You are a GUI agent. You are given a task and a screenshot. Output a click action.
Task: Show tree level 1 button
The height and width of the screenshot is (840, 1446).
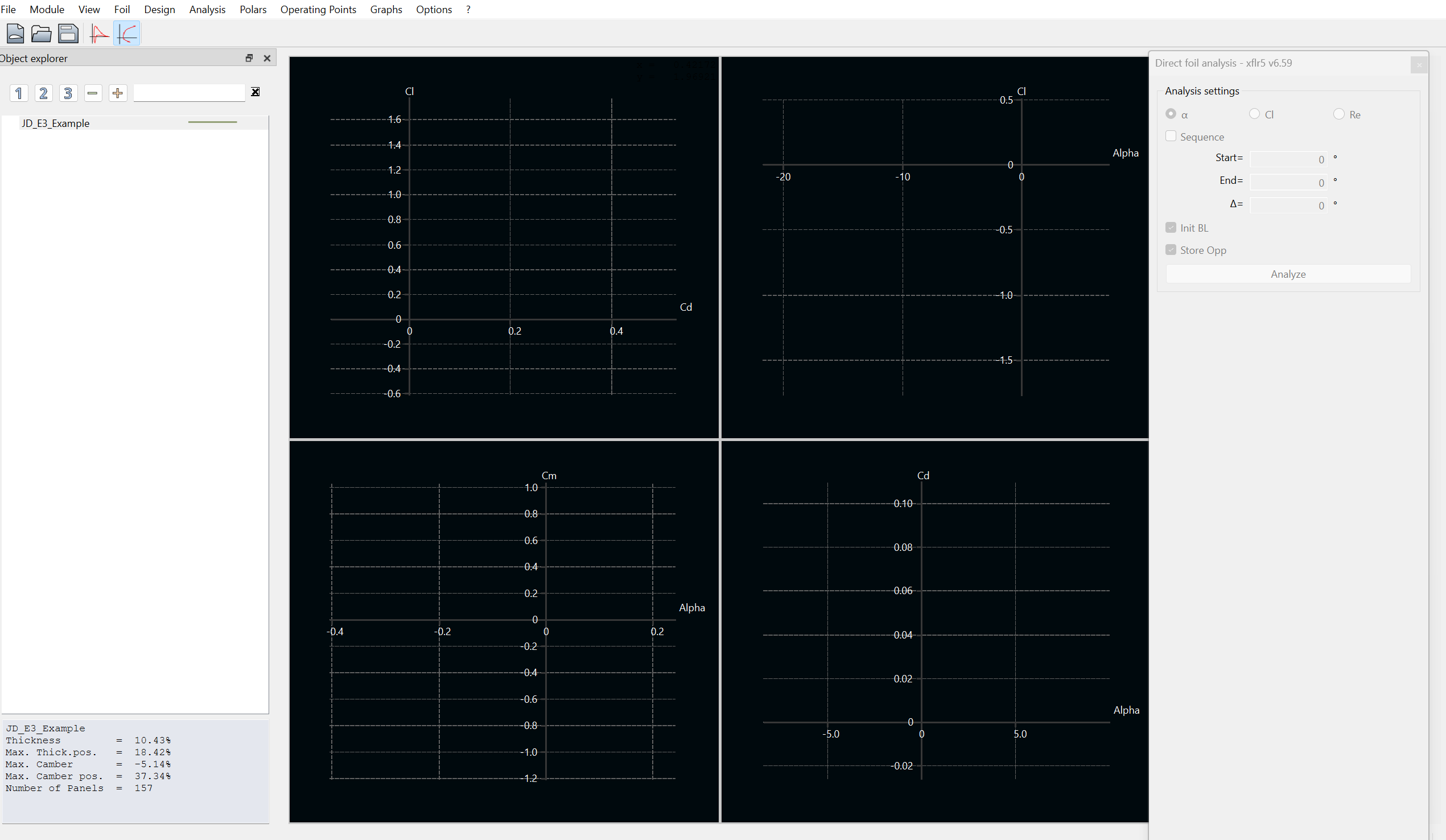[x=19, y=93]
